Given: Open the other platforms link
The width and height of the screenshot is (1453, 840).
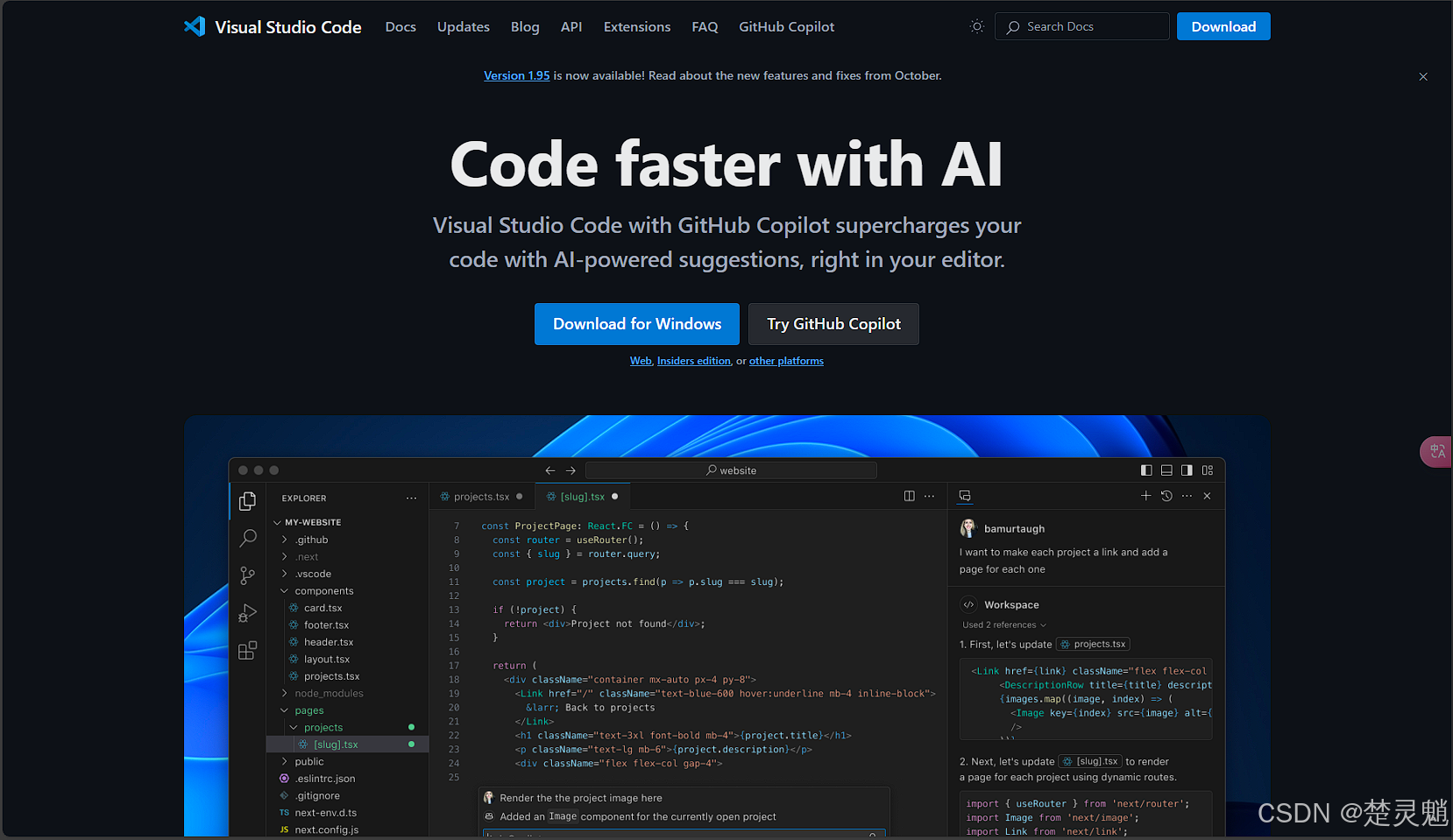Looking at the screenshot, I should 786,361.
